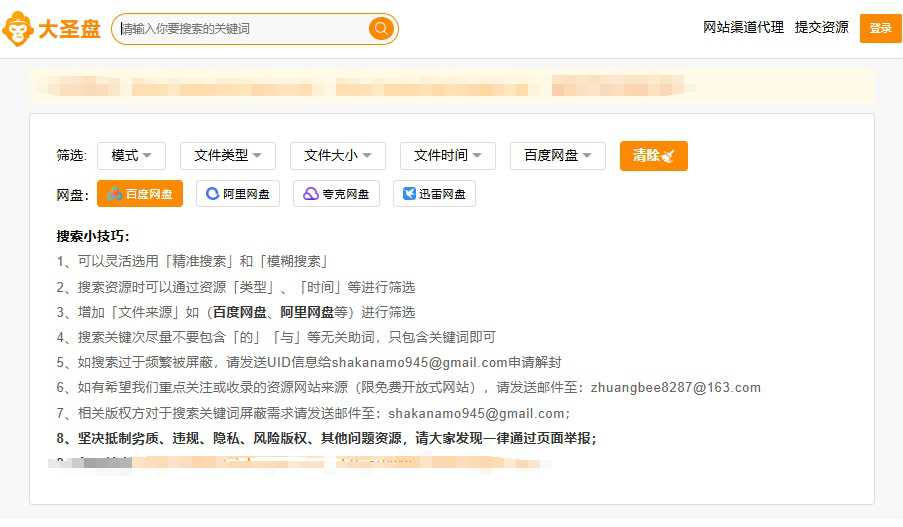
Task: Open the 文件大小 filter dropdown
Action: [x=337, y=156]
